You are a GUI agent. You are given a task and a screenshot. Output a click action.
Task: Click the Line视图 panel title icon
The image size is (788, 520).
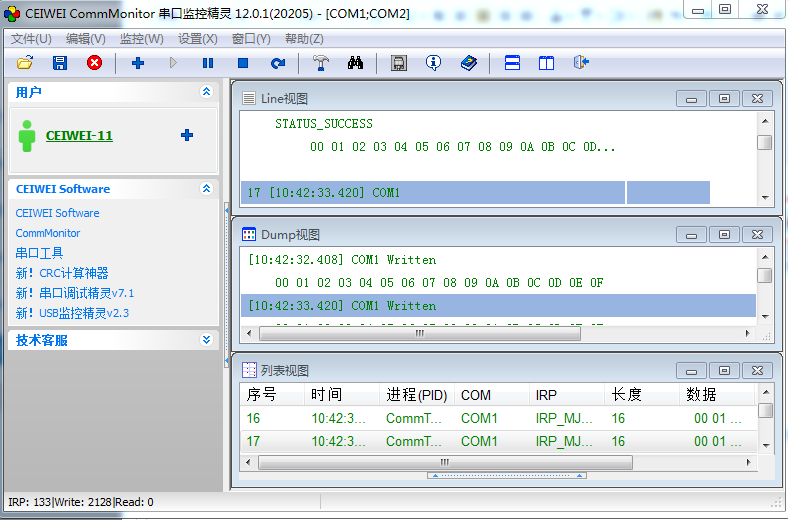pos(249,98)
